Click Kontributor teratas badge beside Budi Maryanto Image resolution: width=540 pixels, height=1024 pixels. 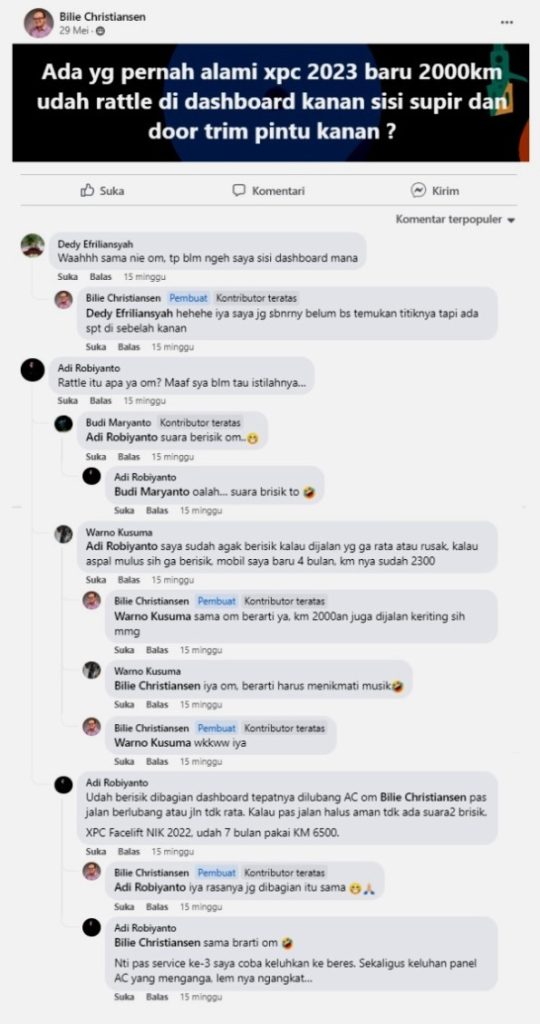pos(200,423)
